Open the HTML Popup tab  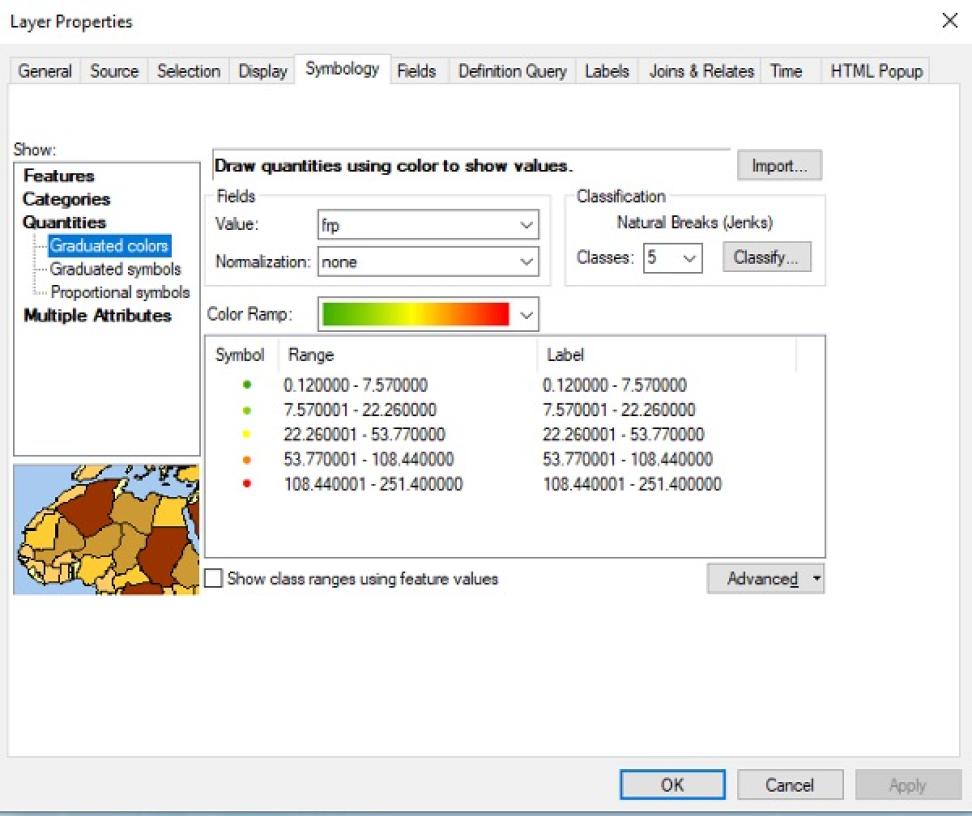tap(877, 71)
